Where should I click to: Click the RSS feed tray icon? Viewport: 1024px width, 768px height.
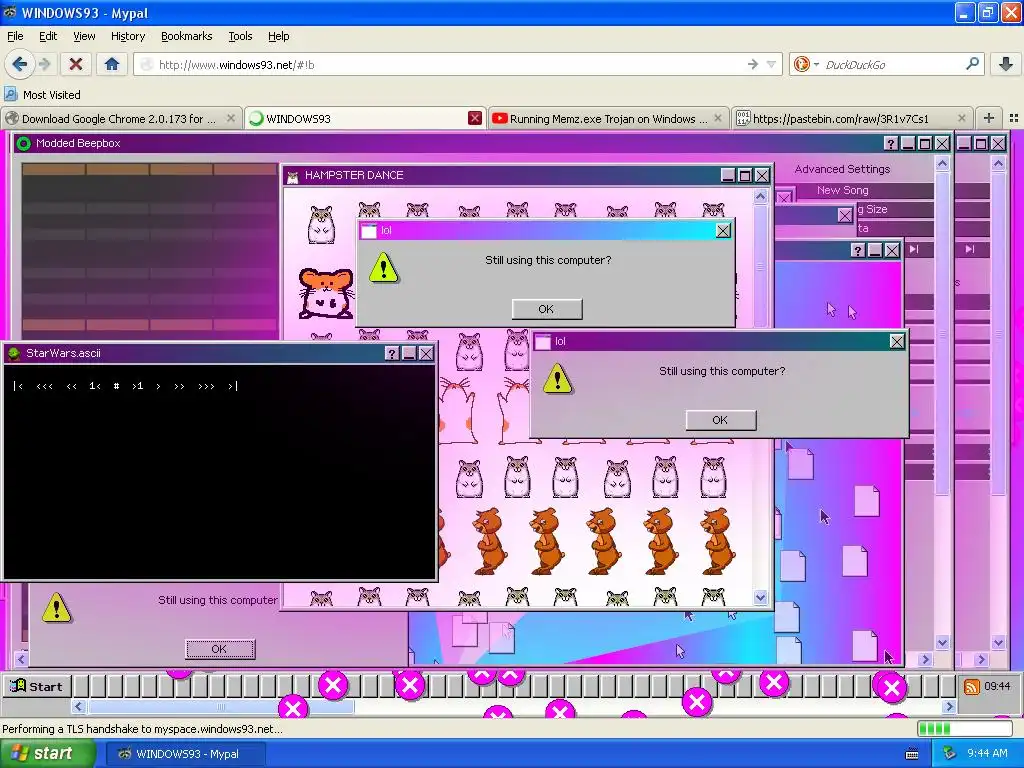tap(972, 686)
